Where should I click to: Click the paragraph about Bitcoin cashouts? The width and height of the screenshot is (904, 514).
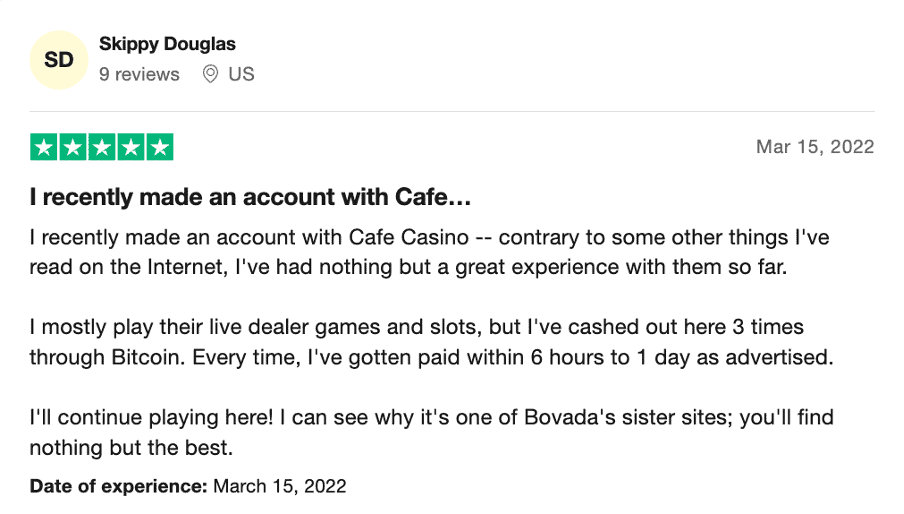pos(431,342)
